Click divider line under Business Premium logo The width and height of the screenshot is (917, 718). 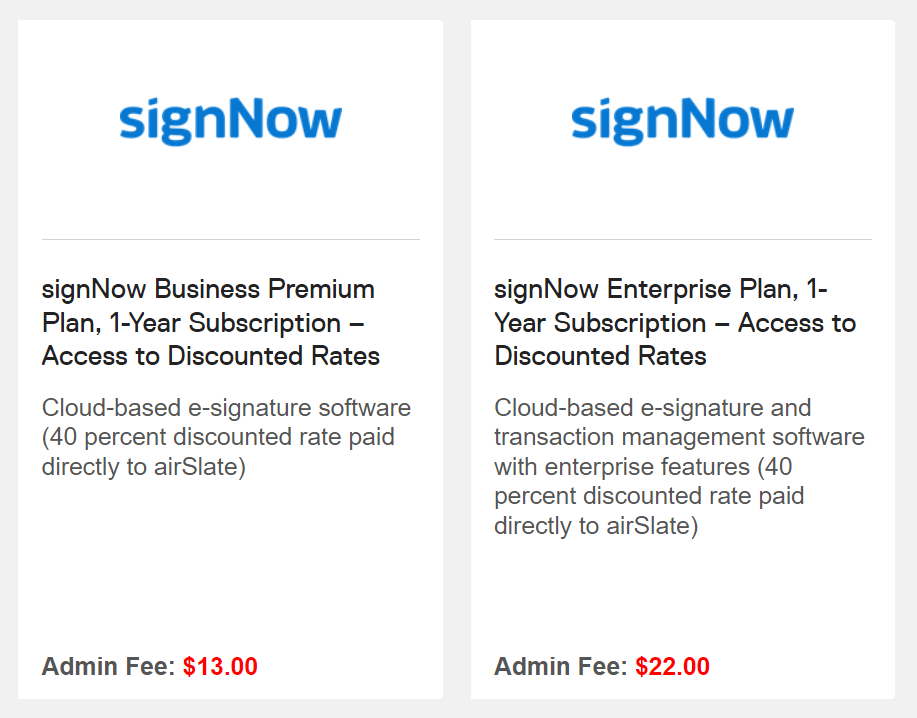coord(230,239)
